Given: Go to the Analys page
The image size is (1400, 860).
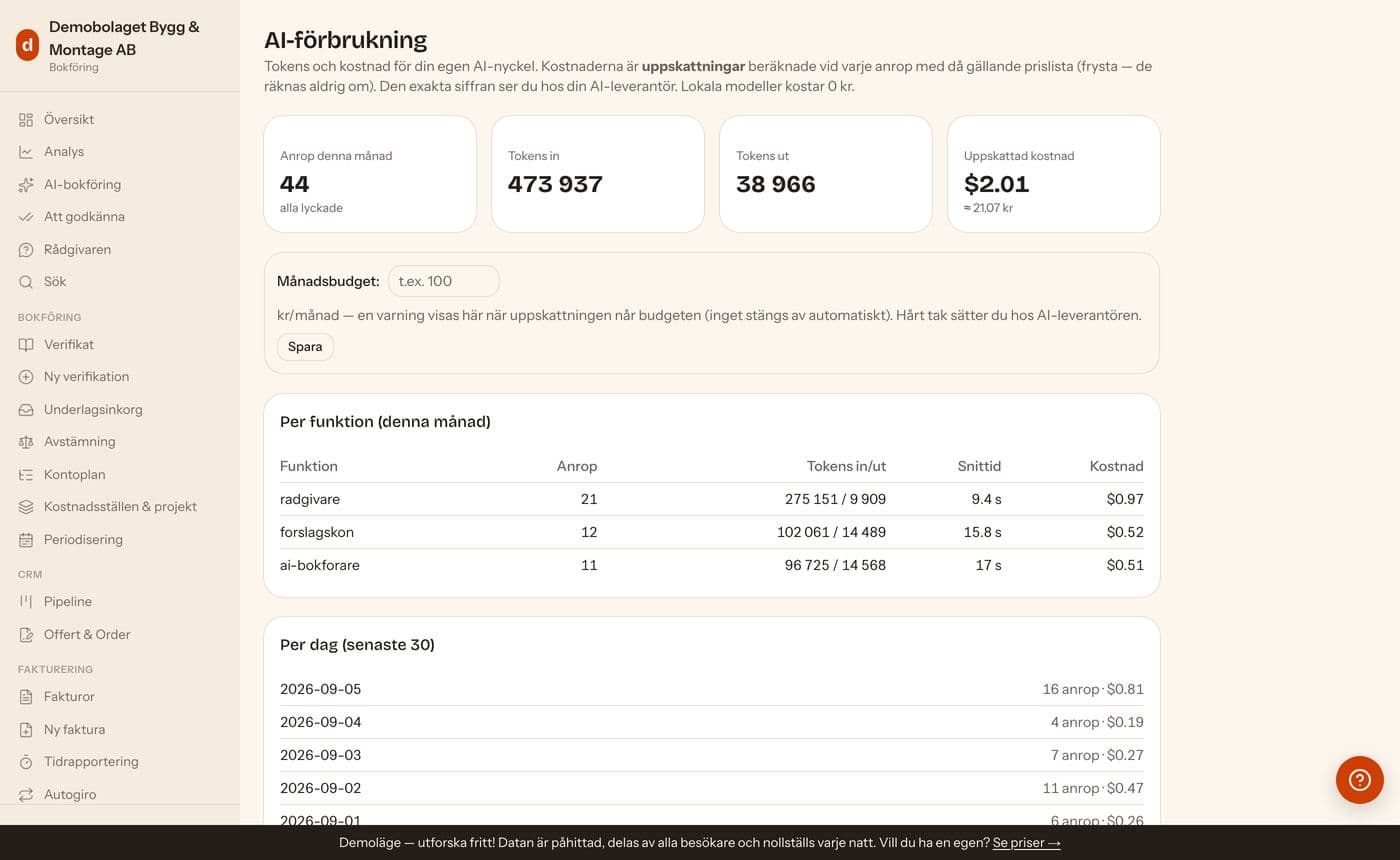Looking at the screenshot, I should coord(120,152).
